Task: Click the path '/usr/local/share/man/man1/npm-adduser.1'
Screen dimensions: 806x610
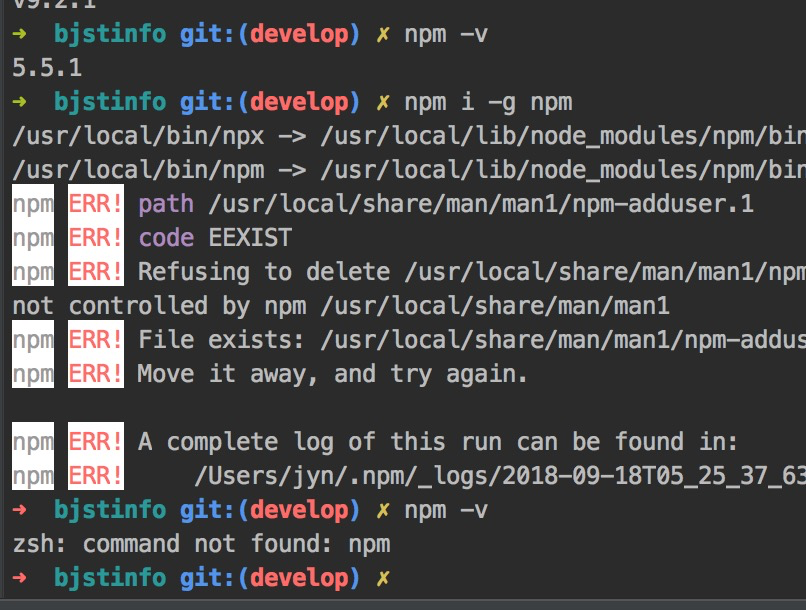Action: click(x=481, y=205)
